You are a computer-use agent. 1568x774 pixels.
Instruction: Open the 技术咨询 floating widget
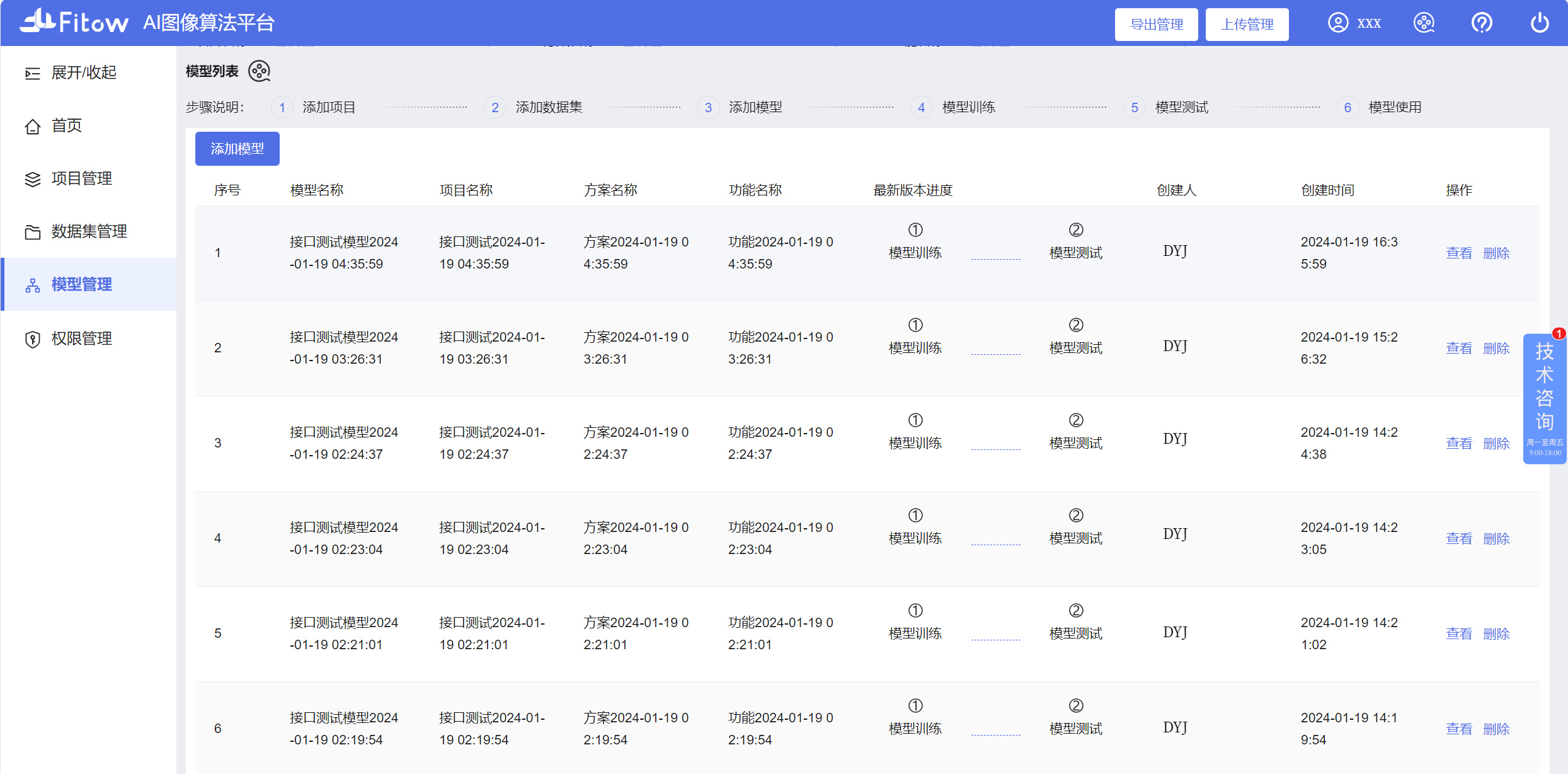click(1545, 398)
